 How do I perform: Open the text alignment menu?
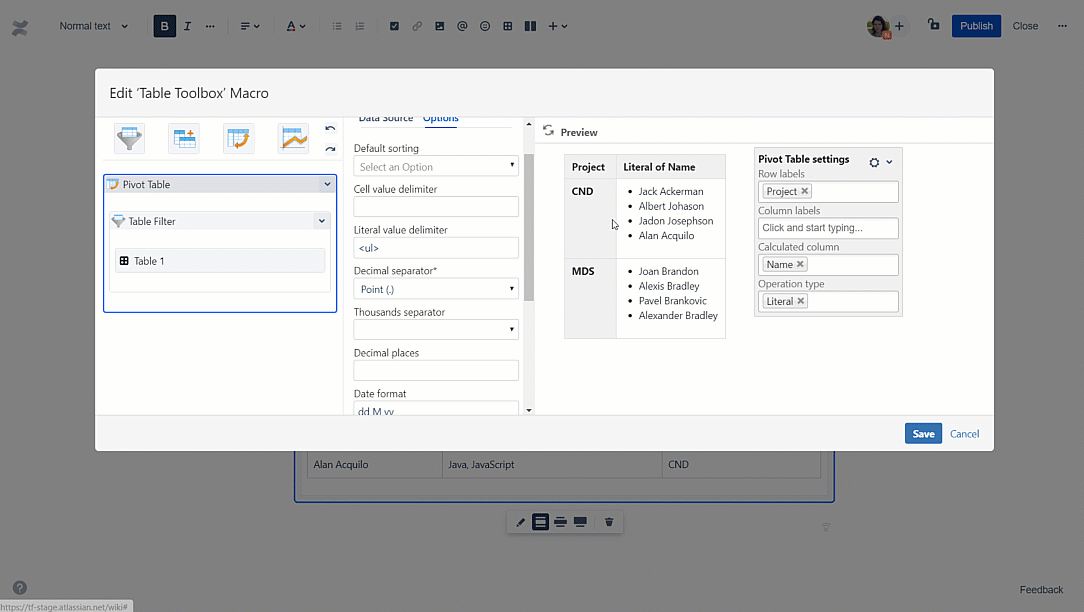click(248, 25)
